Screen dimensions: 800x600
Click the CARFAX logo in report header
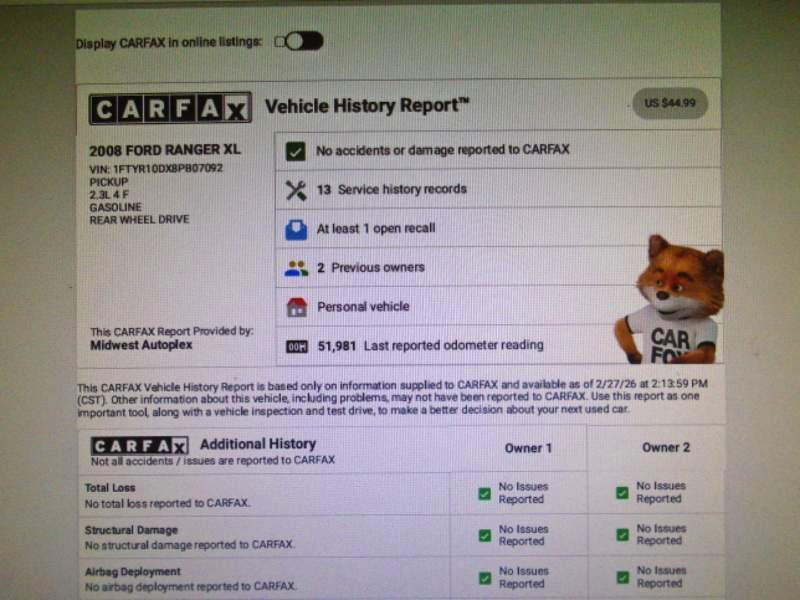(x=170, y=108)
